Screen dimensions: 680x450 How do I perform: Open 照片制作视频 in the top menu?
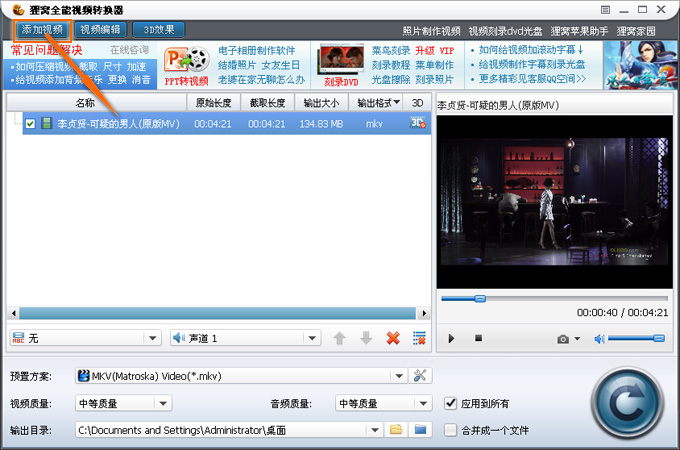431,31
